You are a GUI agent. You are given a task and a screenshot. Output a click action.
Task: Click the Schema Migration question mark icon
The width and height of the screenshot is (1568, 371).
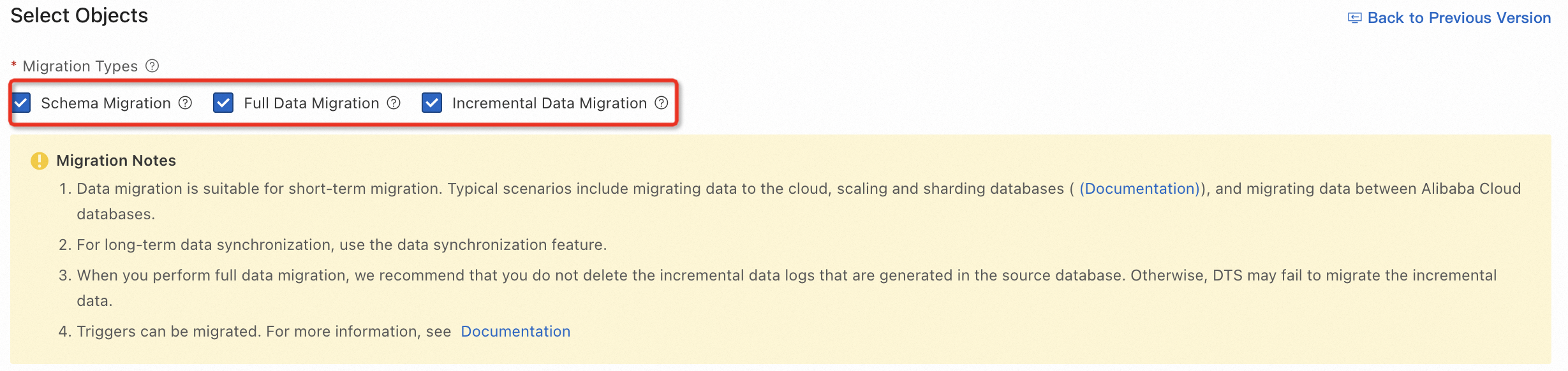(x=184, y=103)
